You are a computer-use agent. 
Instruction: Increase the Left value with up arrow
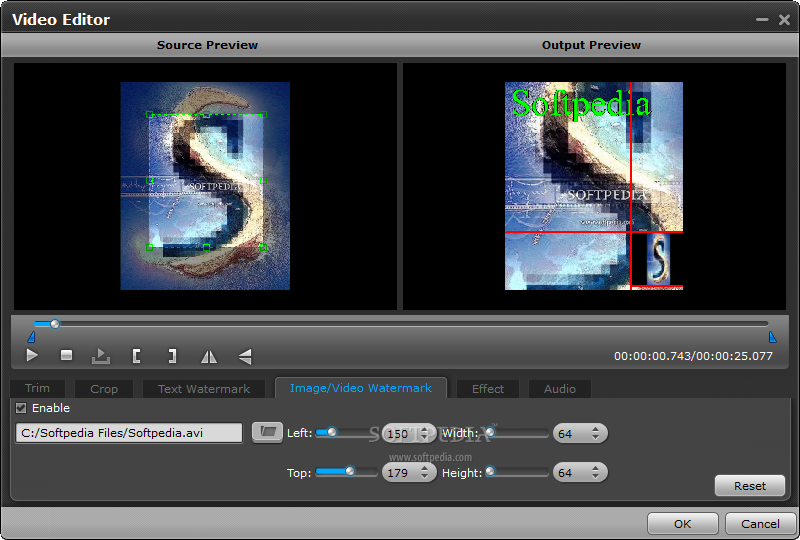pyautogui.click(x=424, y=430)
